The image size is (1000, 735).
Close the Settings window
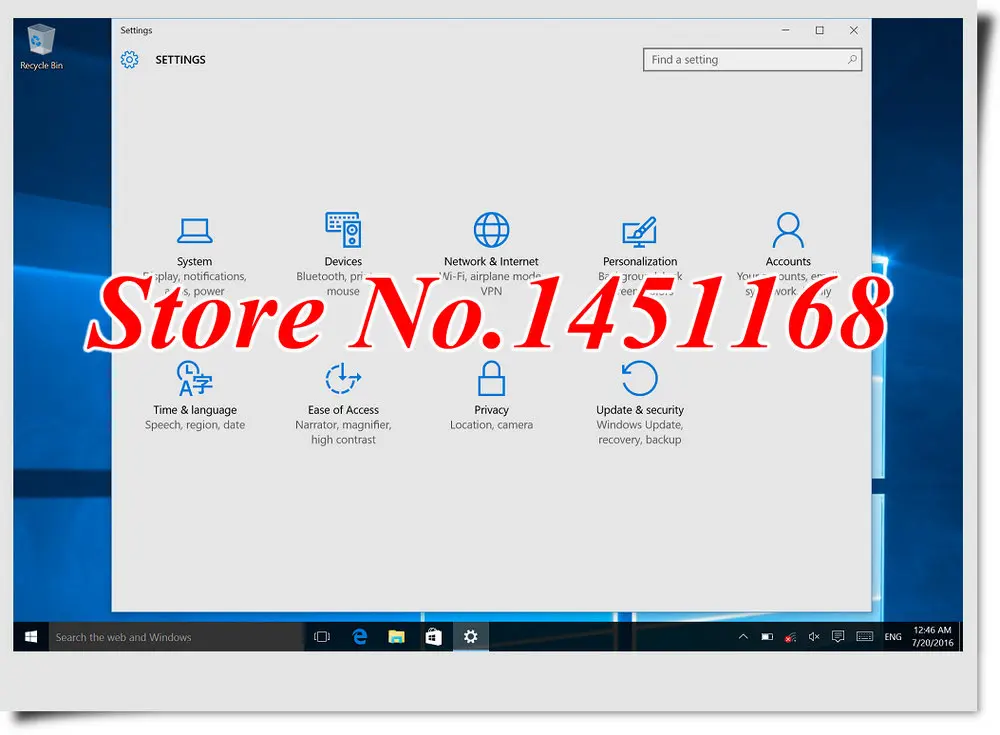coord(854,30)
